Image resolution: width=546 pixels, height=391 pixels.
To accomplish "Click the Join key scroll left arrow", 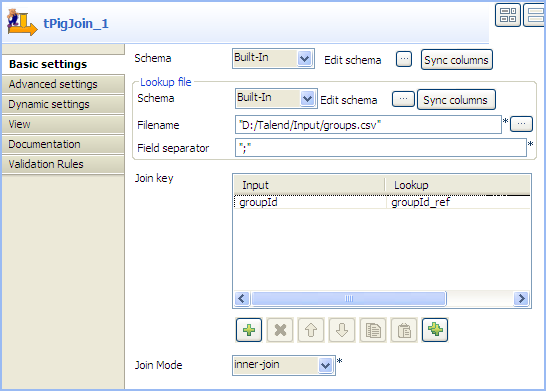I will (x=242, y=298).
